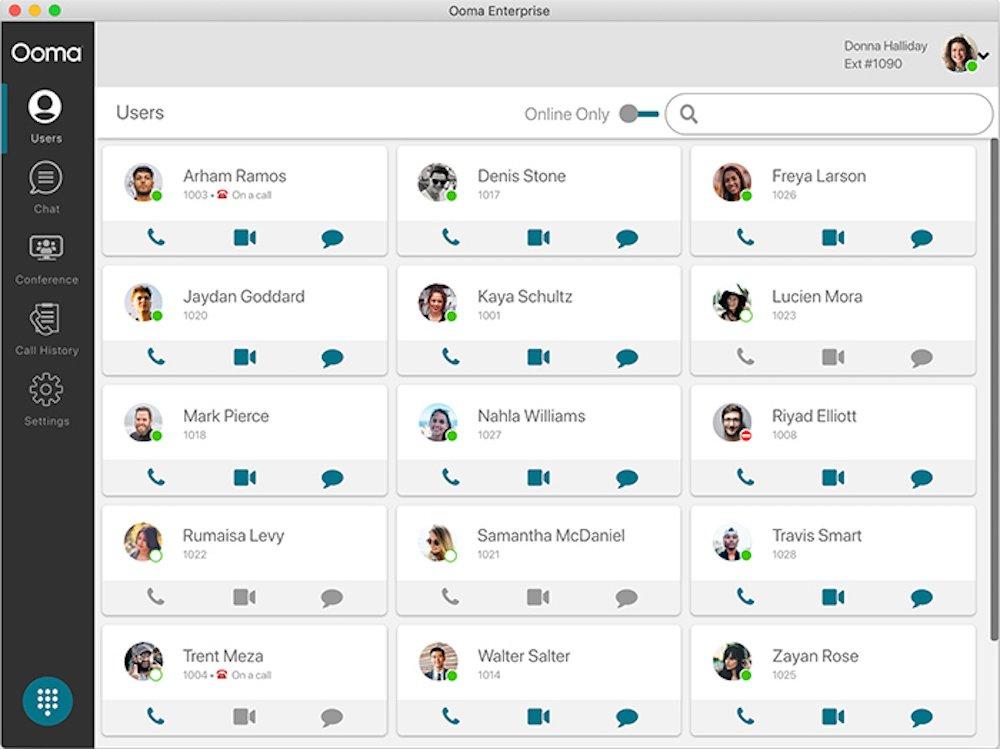Message Samantha McDaniel via chat icon
This screenshot has width=1000, height=749.
pos(626,597)
